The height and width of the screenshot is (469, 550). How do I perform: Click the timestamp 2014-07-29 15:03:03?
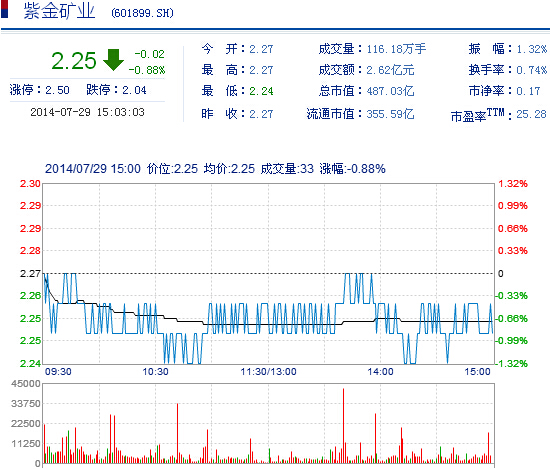[87, 112]
